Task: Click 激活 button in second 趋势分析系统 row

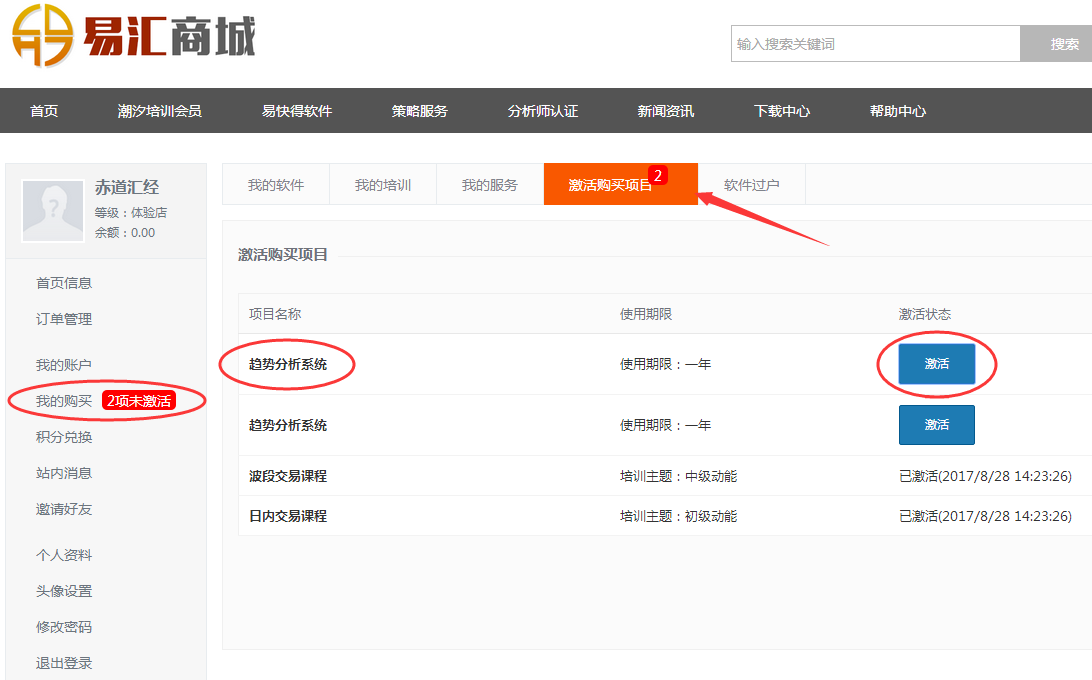Action: [937, 425]
